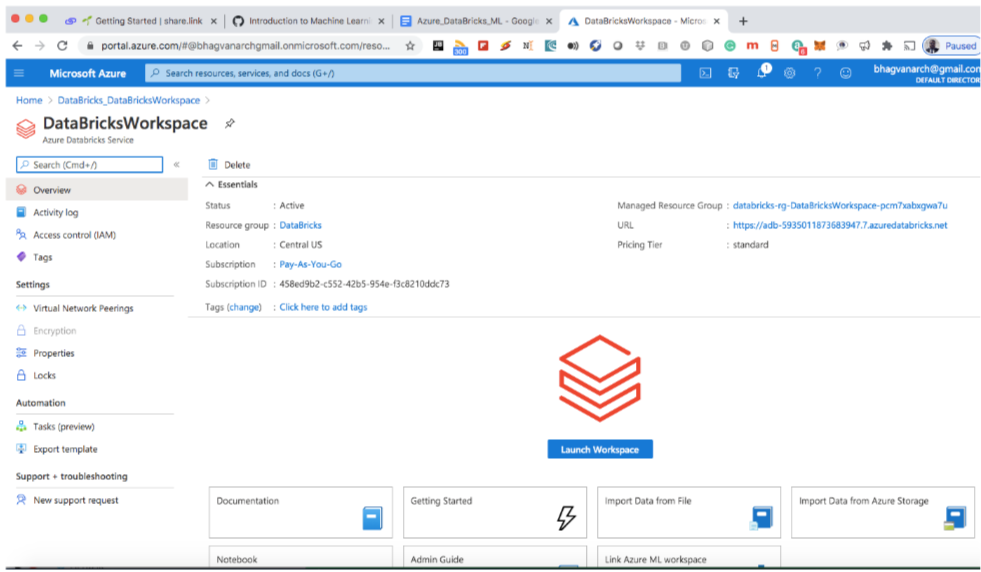Open the help question mark icon
981x572 pixels.
click(817, 73)
